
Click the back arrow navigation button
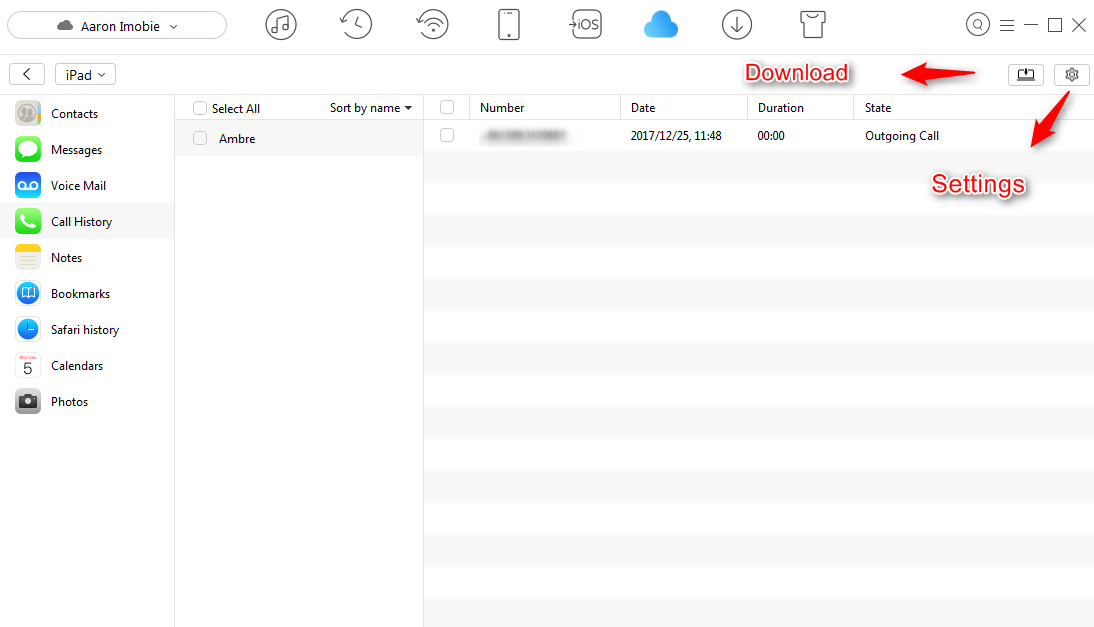tap(27, 73)
